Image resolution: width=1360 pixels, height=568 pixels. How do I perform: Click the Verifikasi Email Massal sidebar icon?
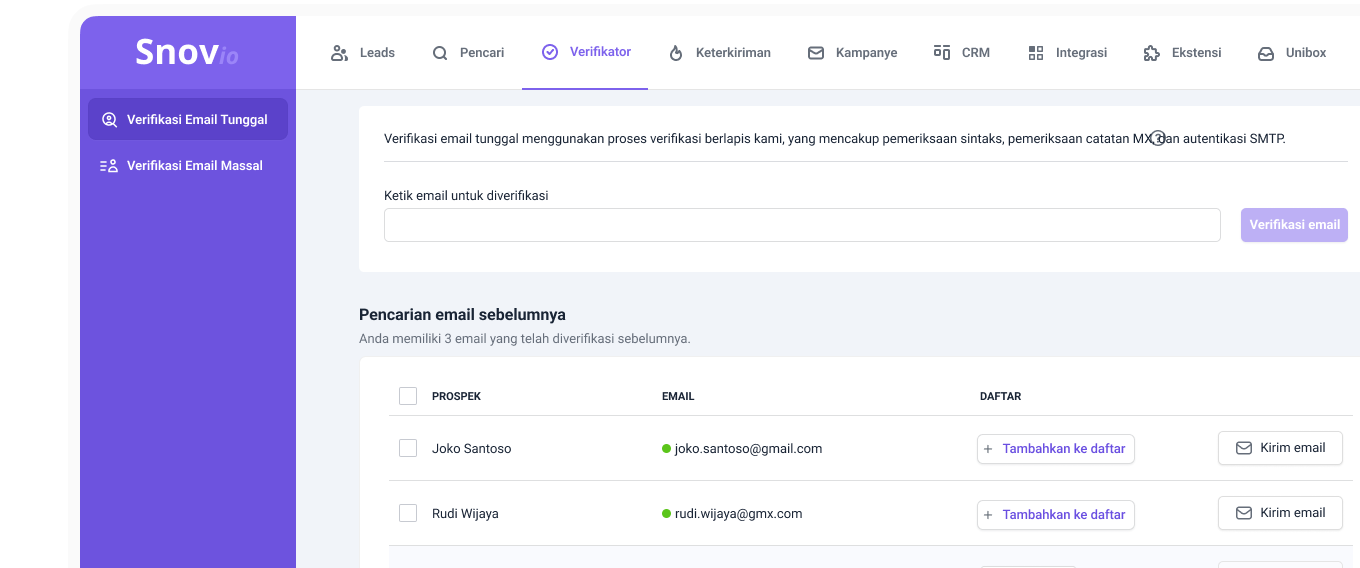point(109,166)
